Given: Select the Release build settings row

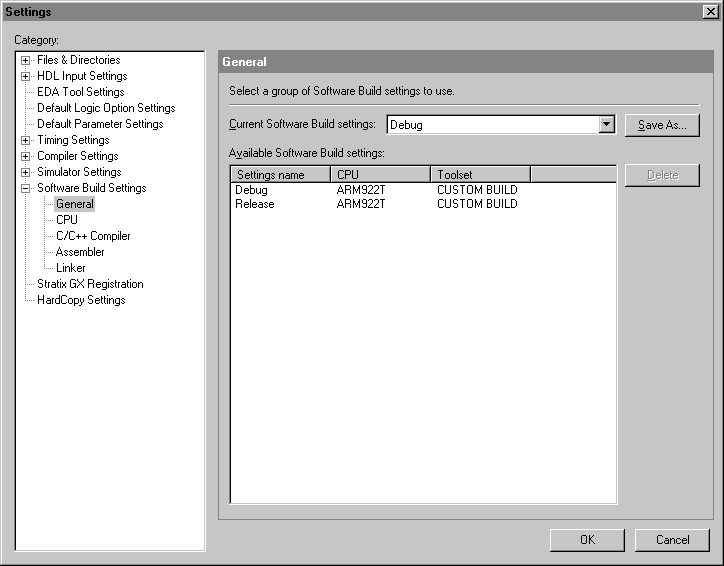Looking at the screenshot, I should pos(255,204).
